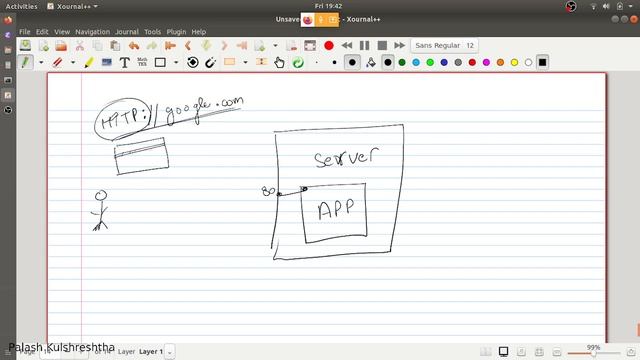Image resolution: width=640 pixels, height=360 pixels.
Task: Copy selection with the copy icon
Action: point(97,45)
